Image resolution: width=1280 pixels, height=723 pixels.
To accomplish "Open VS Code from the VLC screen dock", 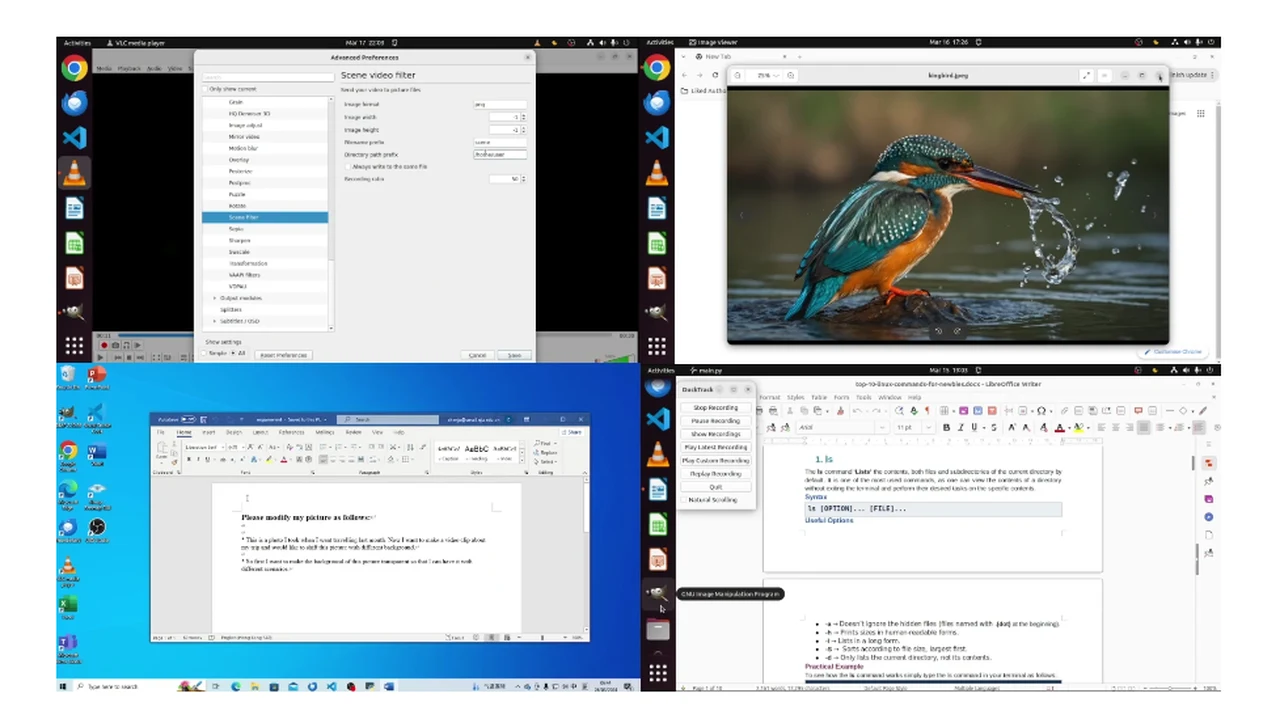I will coord(74,138).
